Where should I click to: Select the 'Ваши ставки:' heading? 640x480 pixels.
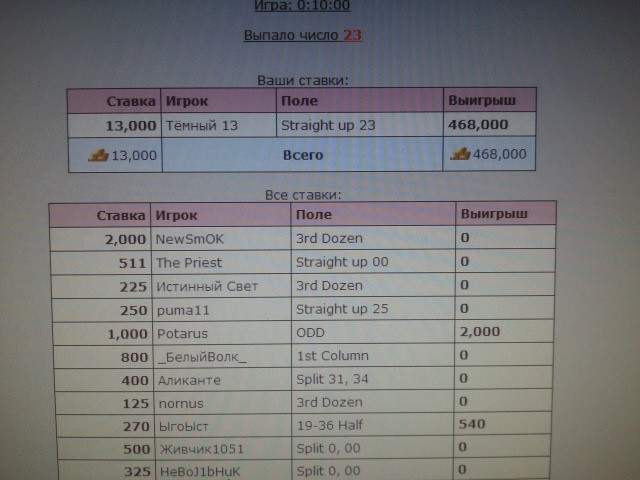point(303,80)
